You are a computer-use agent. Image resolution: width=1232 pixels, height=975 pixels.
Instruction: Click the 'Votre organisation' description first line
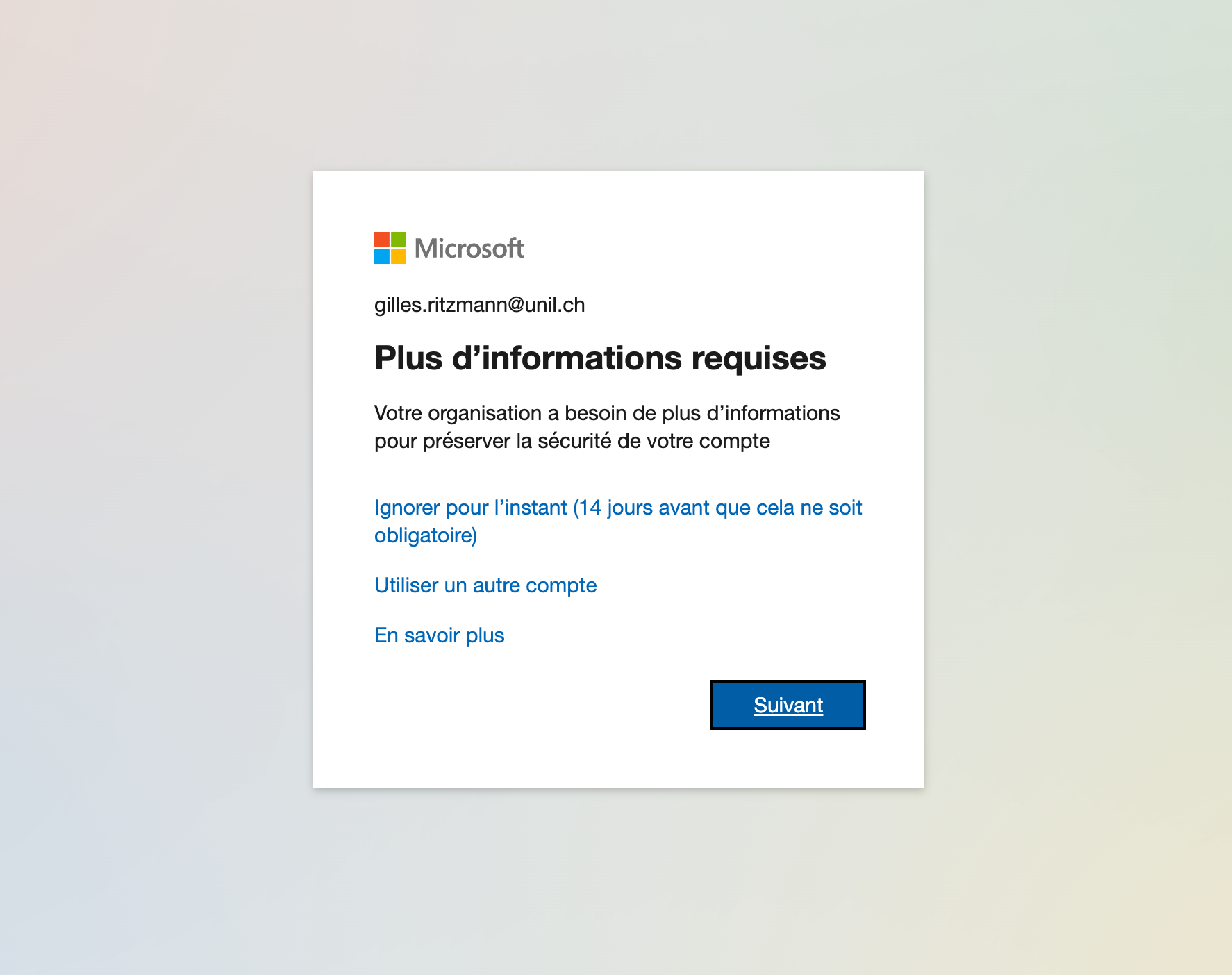tap(606, 413)
